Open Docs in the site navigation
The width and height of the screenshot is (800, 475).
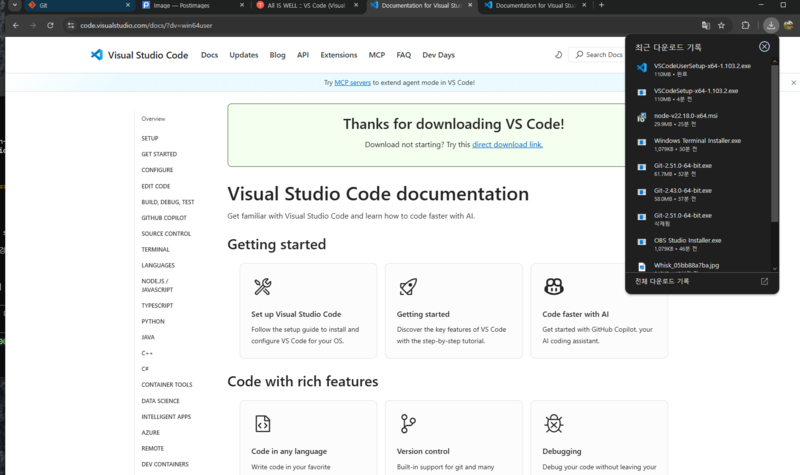[x=209, y=55]
